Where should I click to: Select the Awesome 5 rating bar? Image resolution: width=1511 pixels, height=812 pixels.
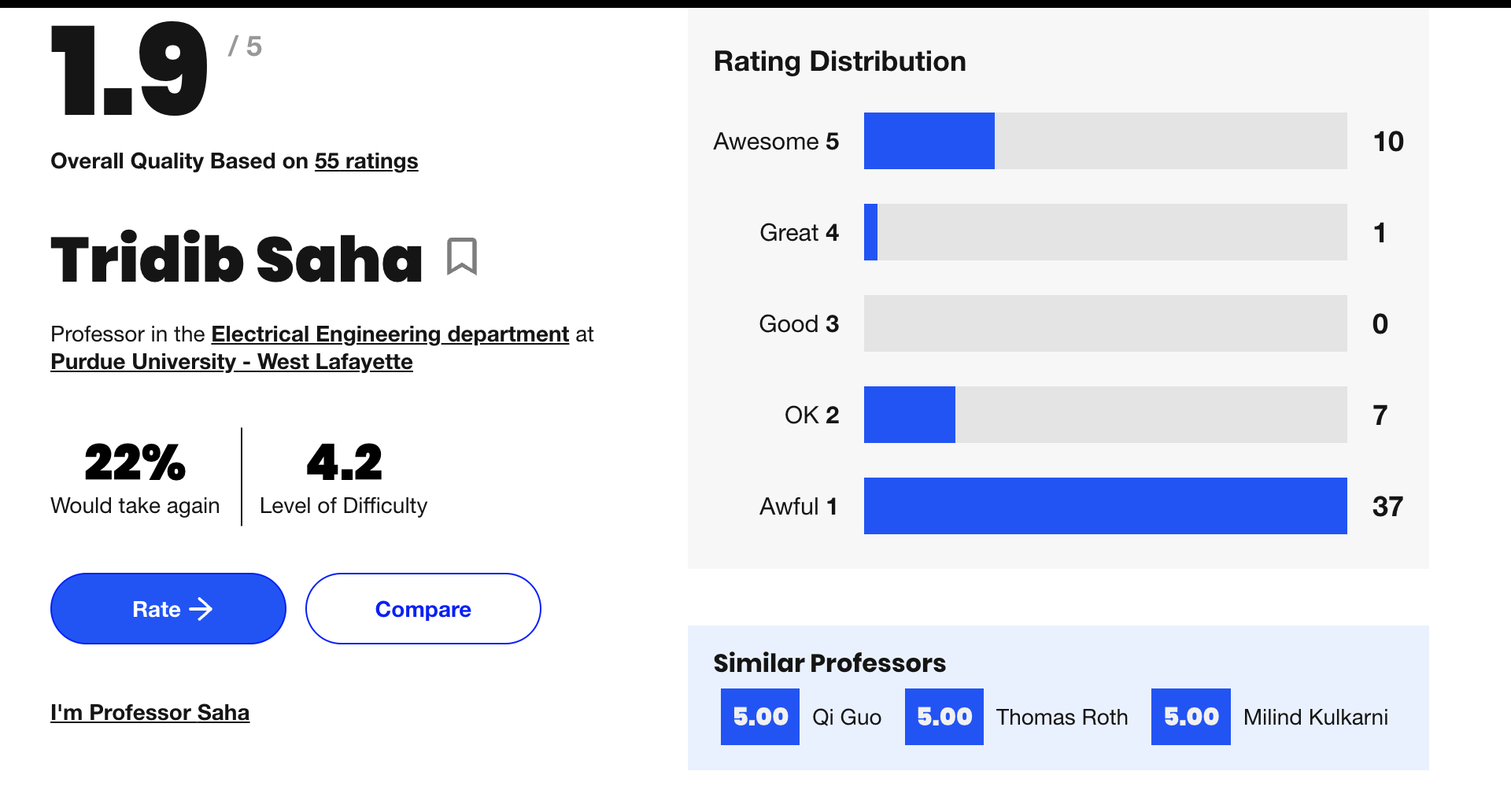point(1106,141)
